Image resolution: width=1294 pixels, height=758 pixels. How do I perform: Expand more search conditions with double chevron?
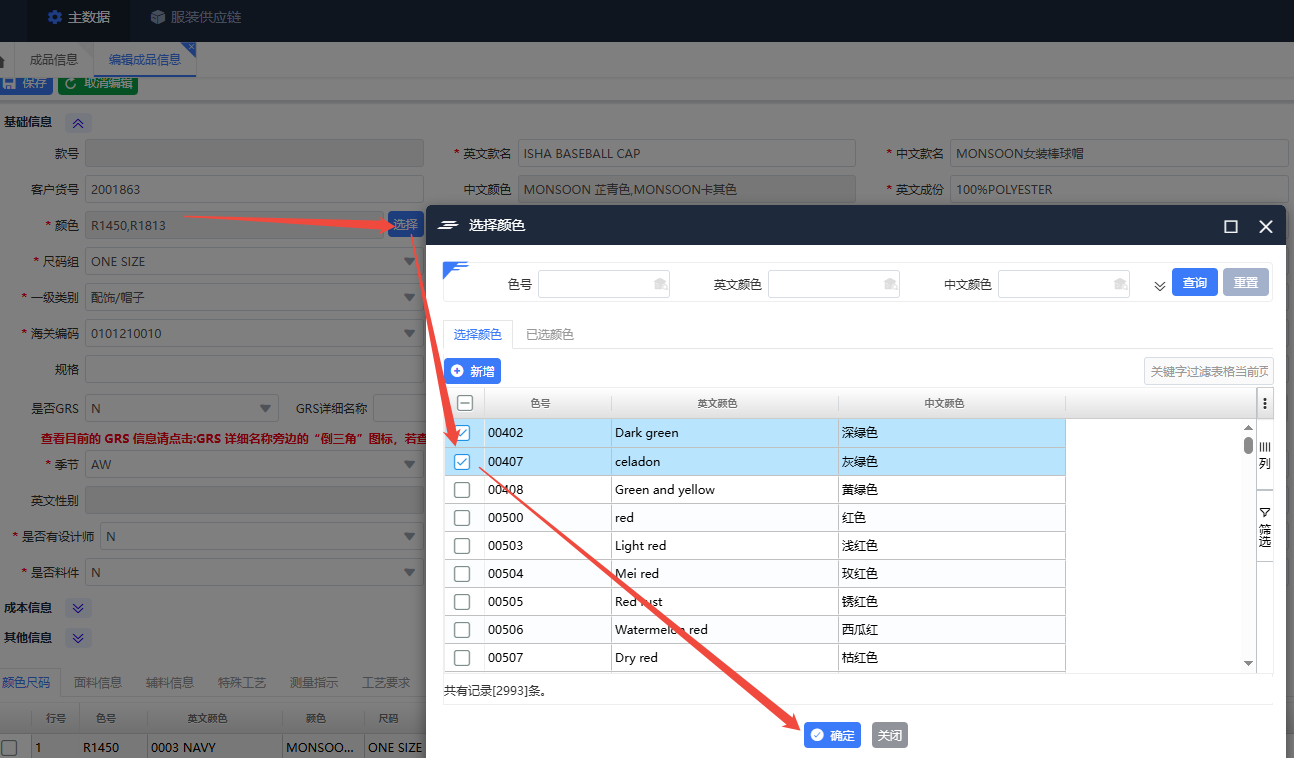pos(1160,285)
